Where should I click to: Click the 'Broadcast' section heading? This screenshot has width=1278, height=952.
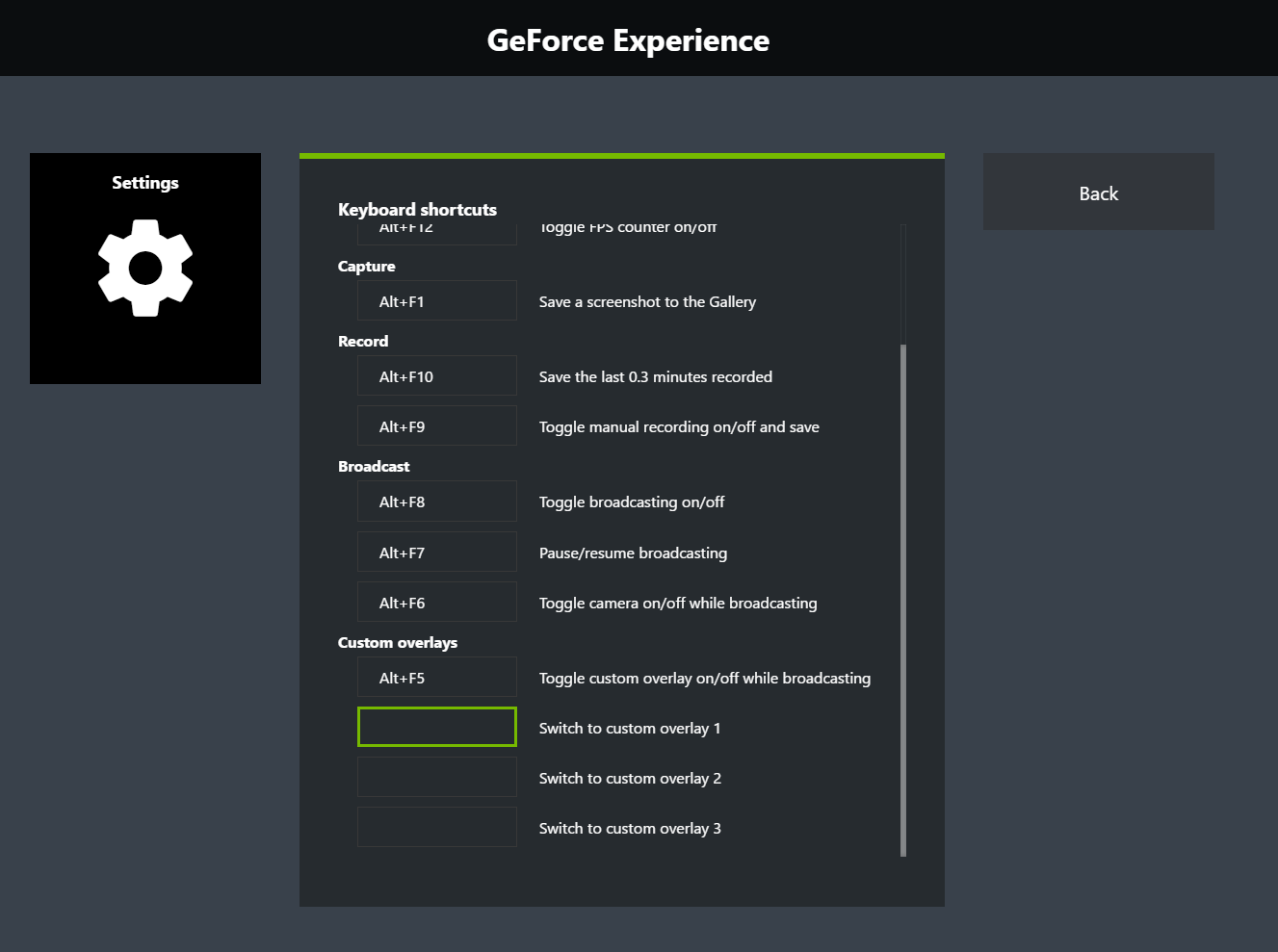pos(374,466)
